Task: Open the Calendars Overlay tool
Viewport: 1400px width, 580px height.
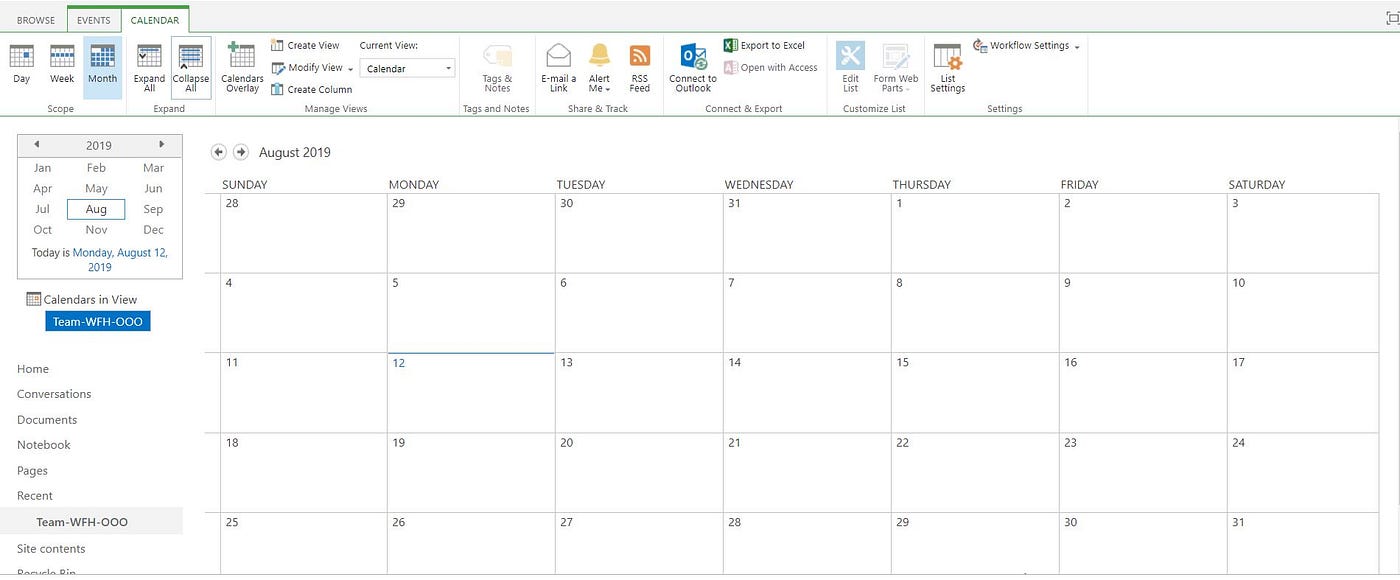Action: [241, 65]
